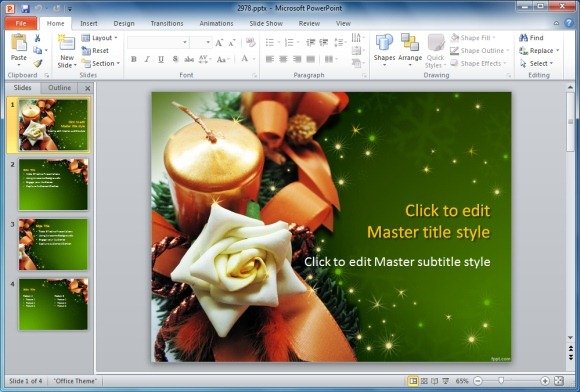Expand the Layout dropdown
The width and height of the screenshot is (580, 392).
100,38
